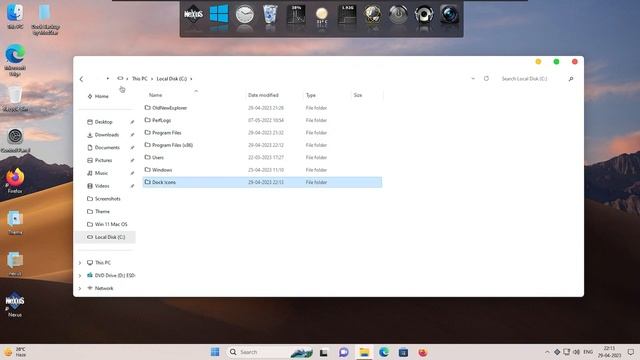Open the Windows Start button on the taskbar

[215, 352]
